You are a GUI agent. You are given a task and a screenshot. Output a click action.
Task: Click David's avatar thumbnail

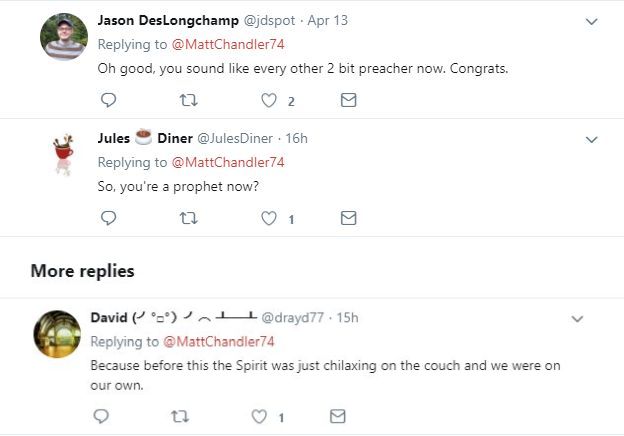[x=56, y=334]
